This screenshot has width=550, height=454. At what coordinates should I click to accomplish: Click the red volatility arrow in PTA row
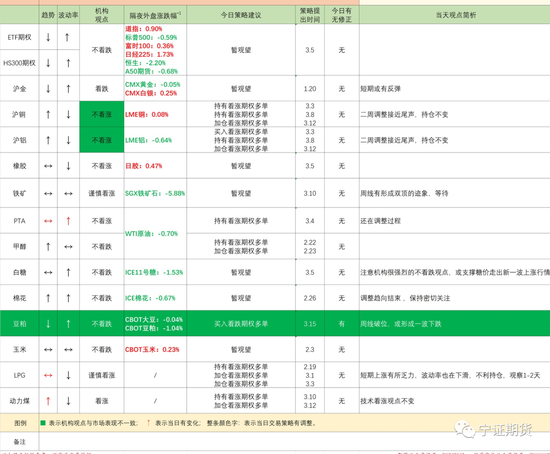tap(68, 221)
